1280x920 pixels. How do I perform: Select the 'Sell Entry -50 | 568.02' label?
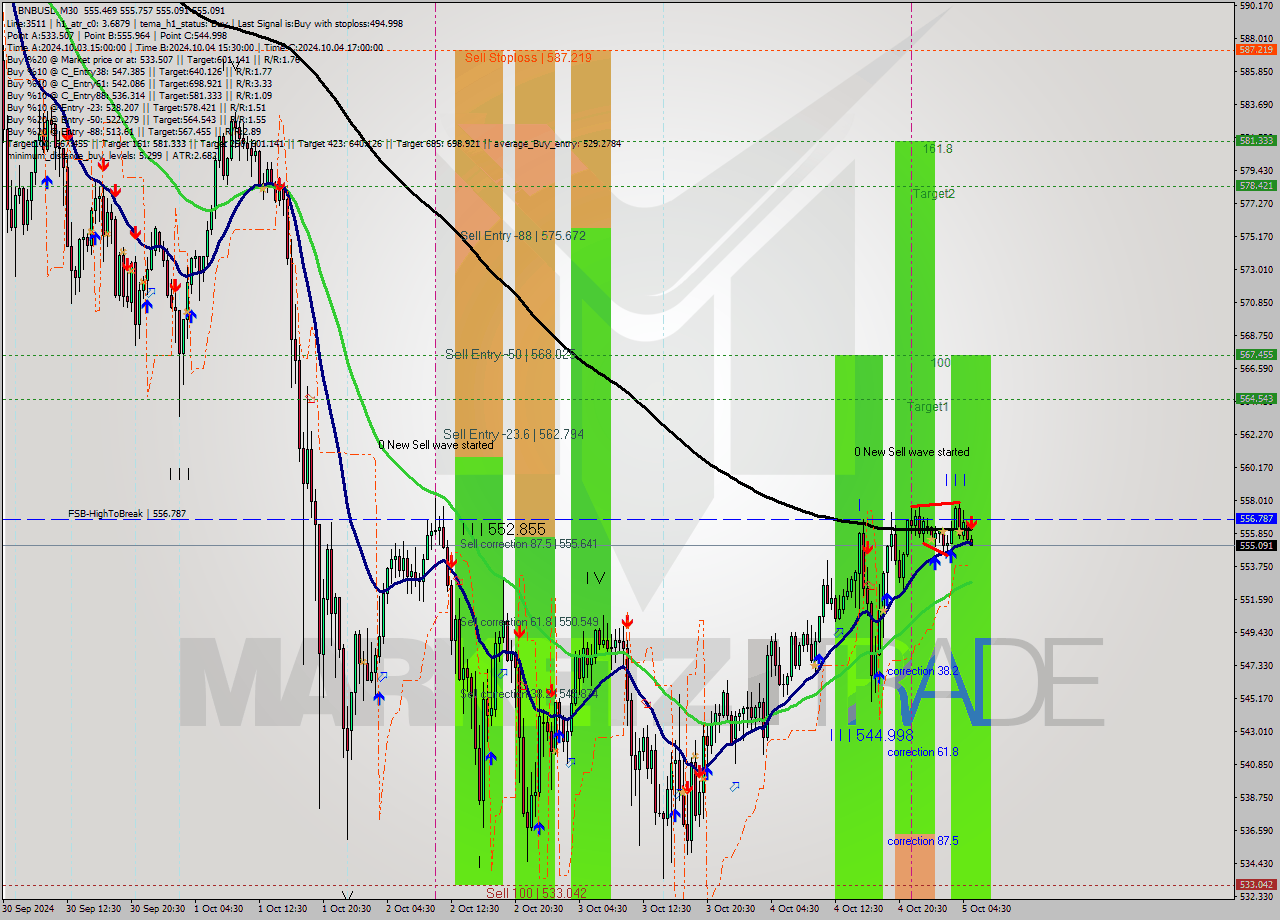pos(508,354)
